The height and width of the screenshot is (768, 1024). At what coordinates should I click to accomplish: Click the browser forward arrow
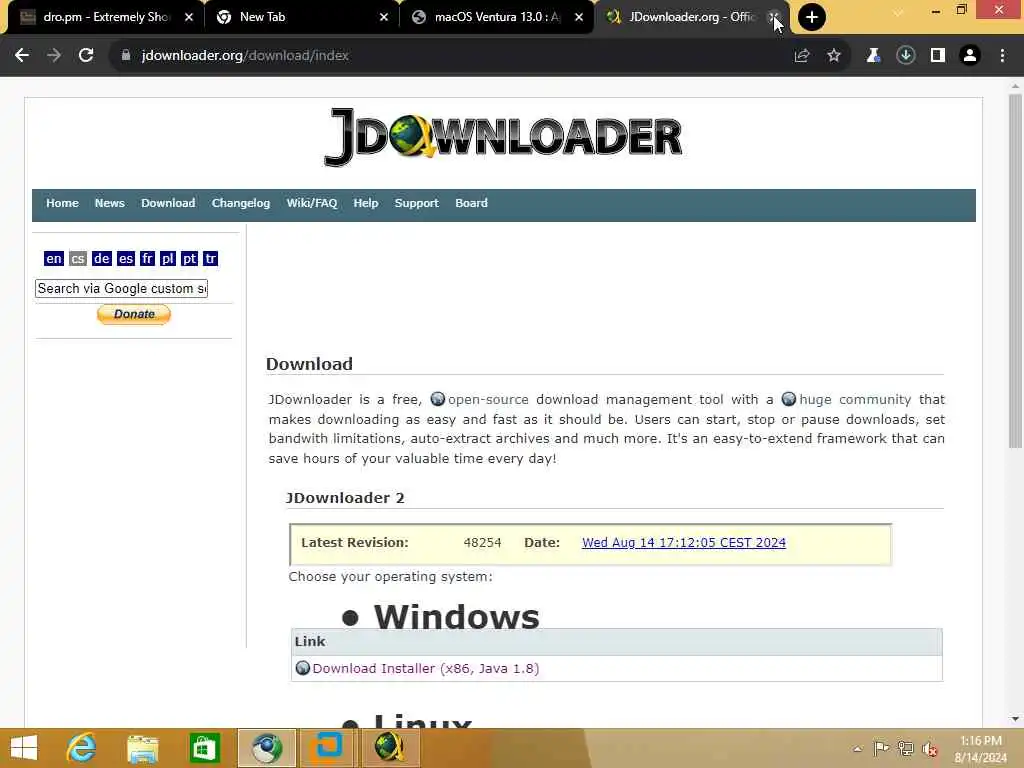coord(54,56)
